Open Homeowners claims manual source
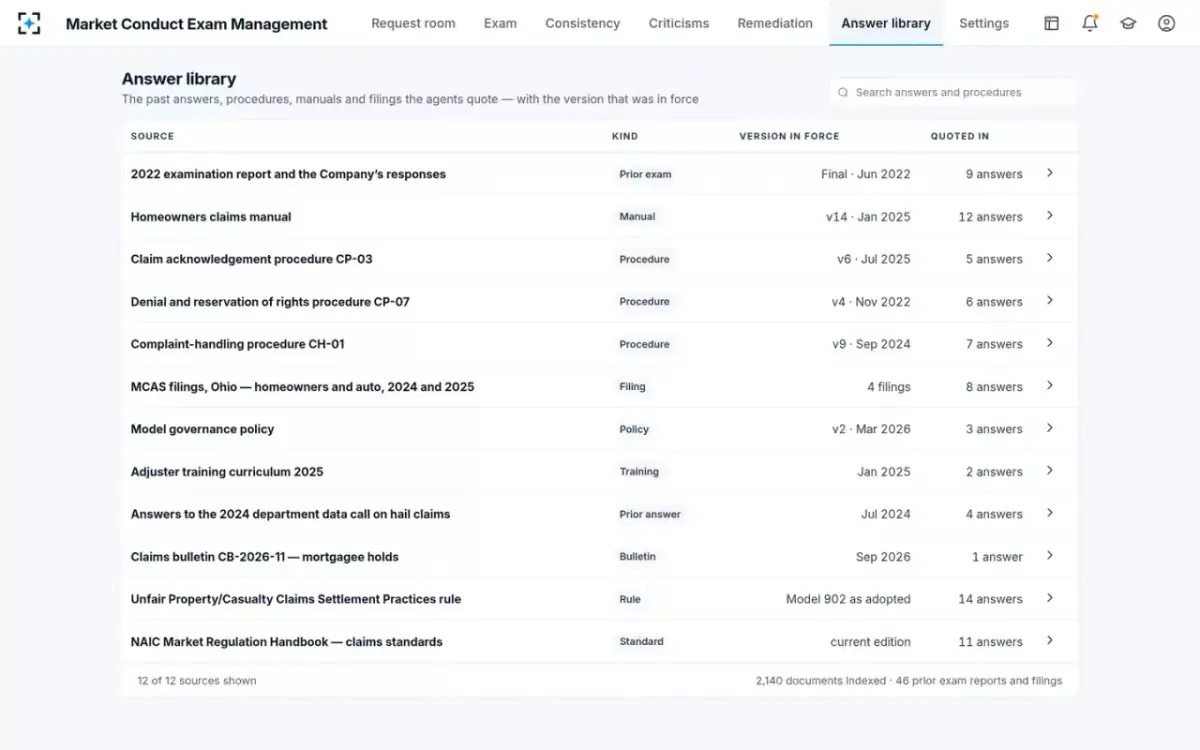The height and width of the screenshot is (750, 1200). click(x=211, y=217)
